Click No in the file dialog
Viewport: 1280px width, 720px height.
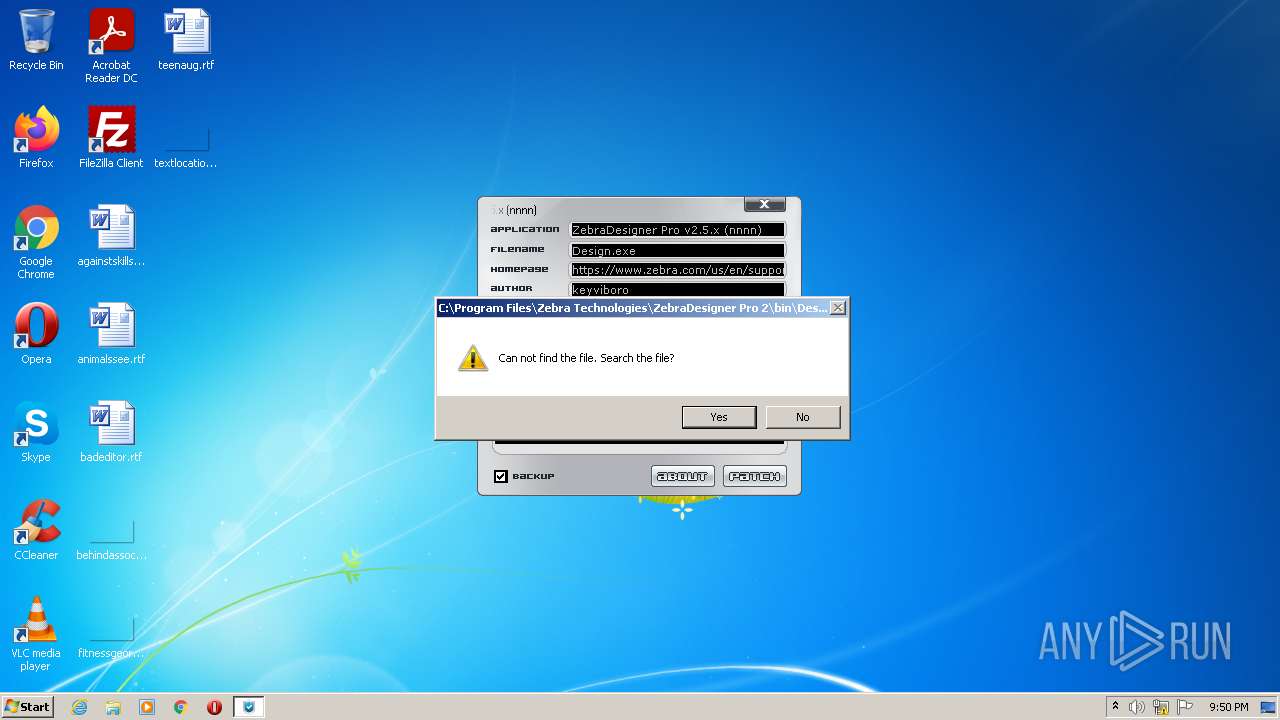(x=803, y=417)
